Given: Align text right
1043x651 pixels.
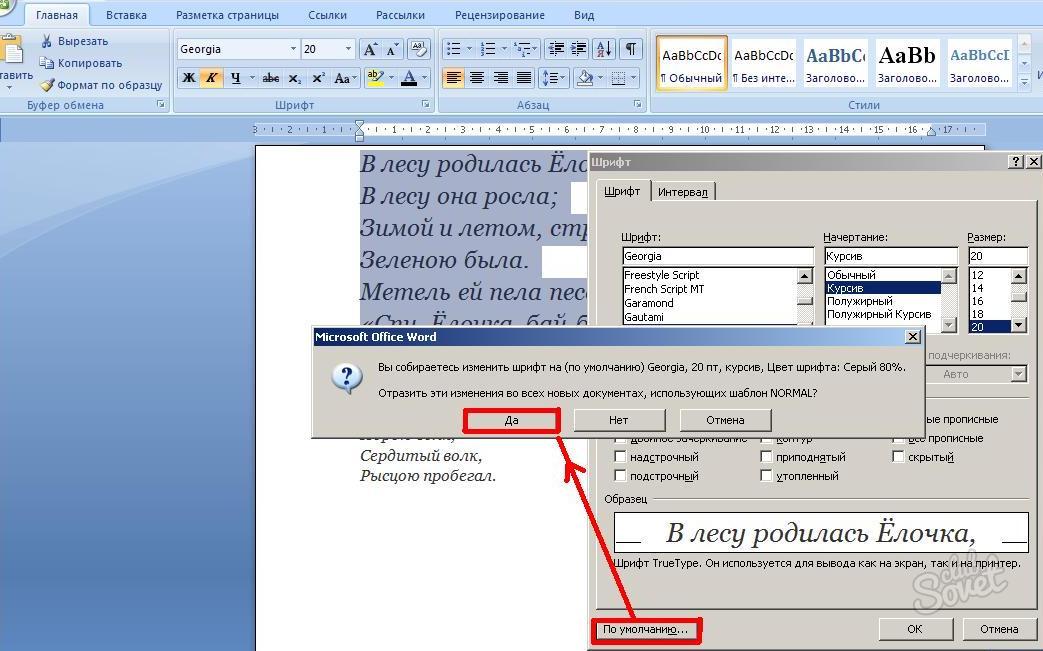Looking at the screenshot, I should 500,78.
